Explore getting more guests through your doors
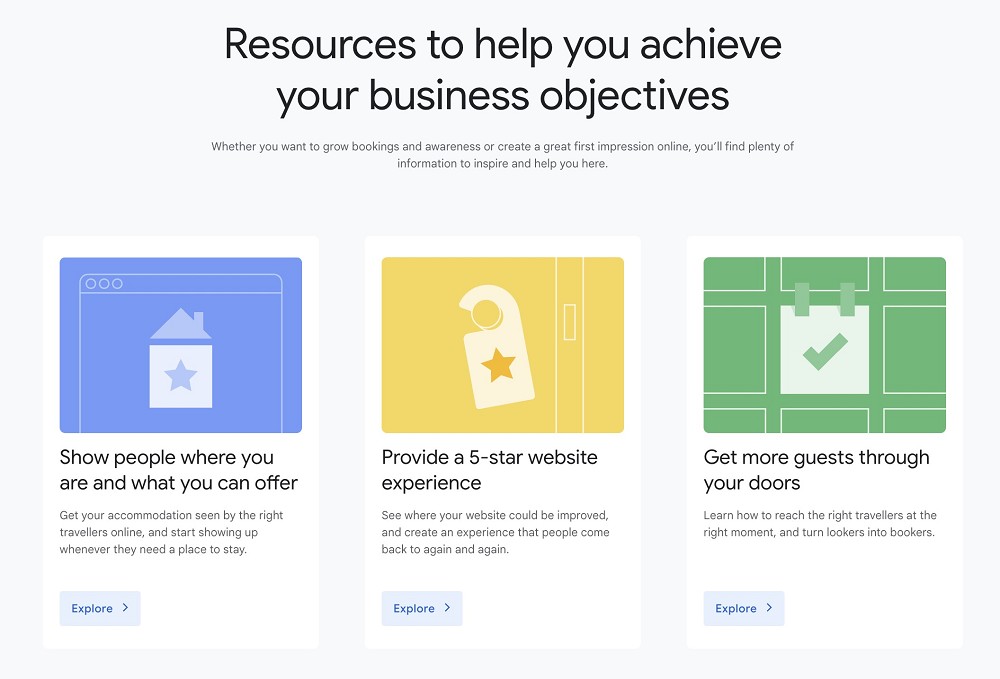The height and width of the screenshot is (679, 1000). click(744, 608)
